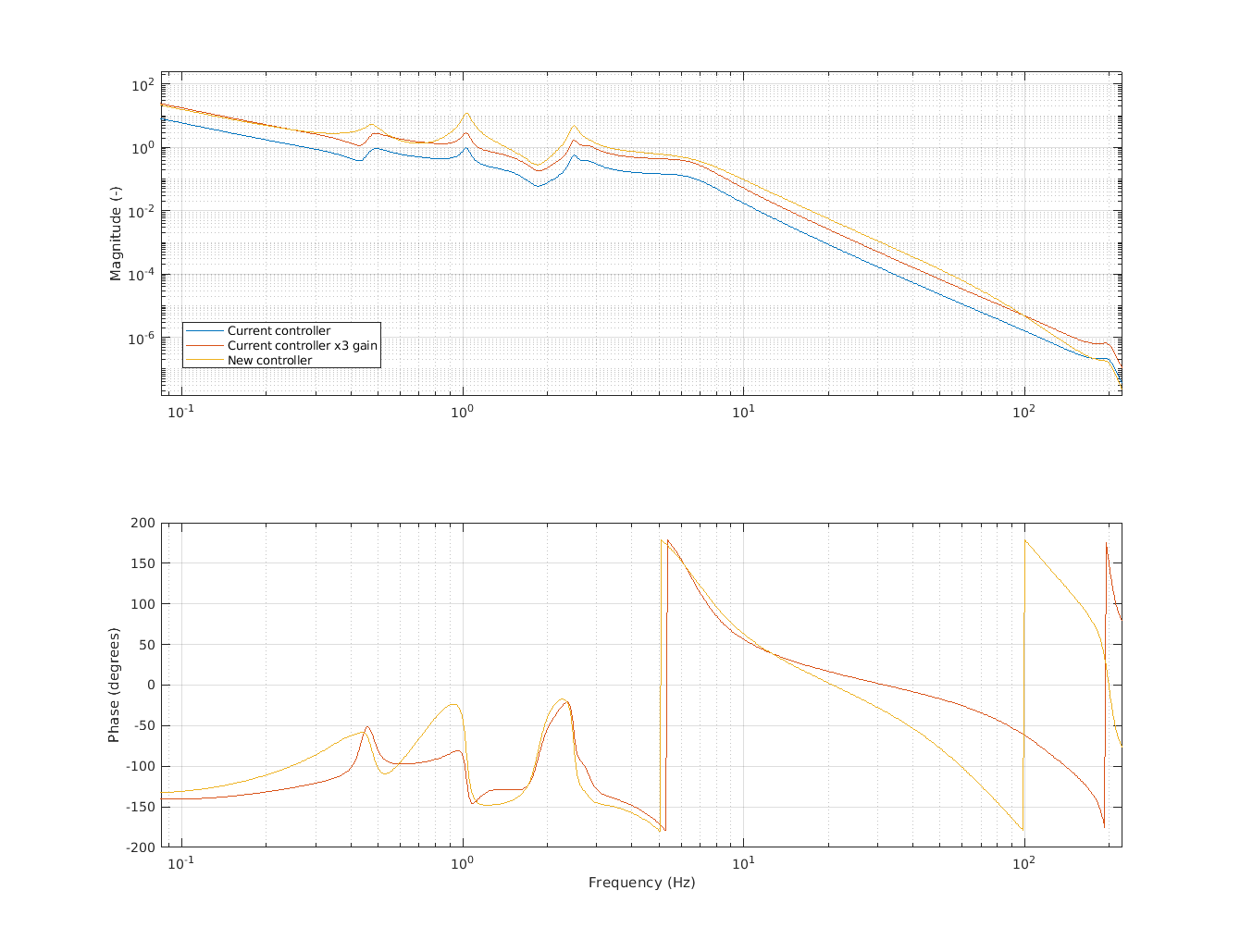Click the -100 tick on phase axis
The image size is (1240, 952).
point(141,766)
